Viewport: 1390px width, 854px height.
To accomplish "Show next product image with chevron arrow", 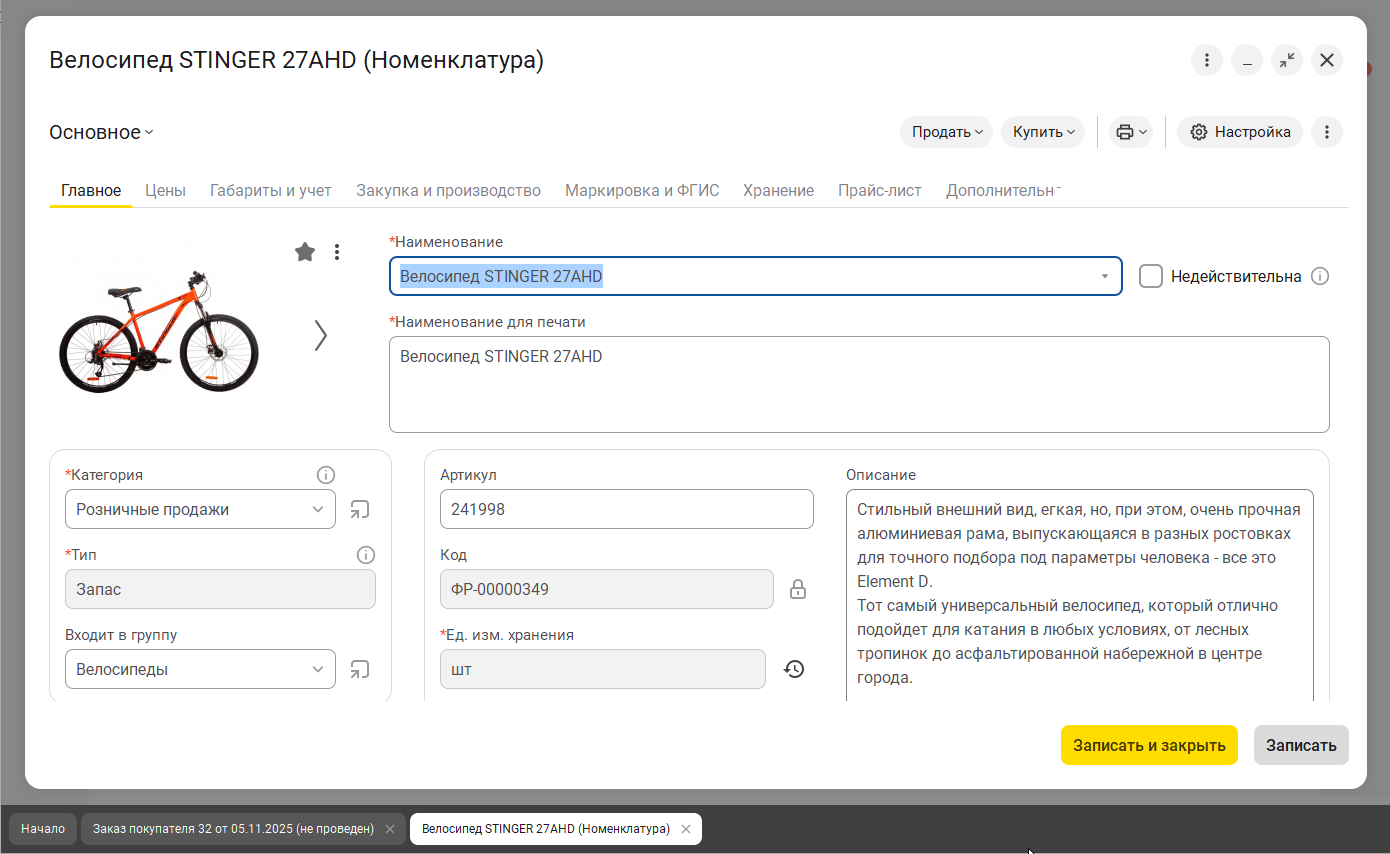I will (x=320, y=336).
